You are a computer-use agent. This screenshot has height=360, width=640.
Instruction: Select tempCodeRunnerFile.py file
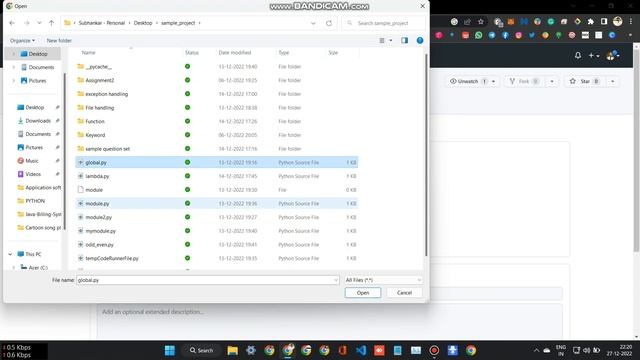112,258
